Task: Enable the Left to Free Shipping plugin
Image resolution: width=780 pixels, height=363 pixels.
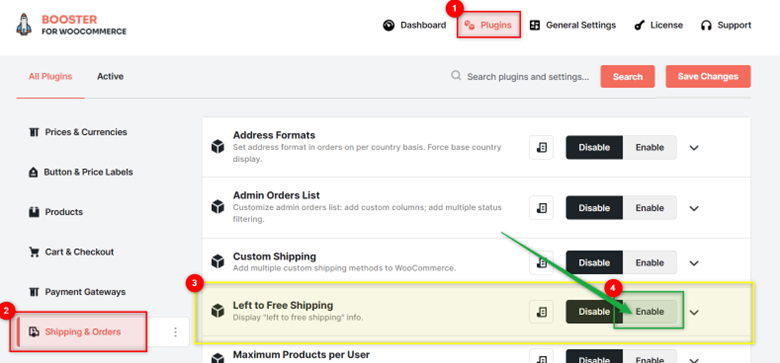Action: [650, 312]
